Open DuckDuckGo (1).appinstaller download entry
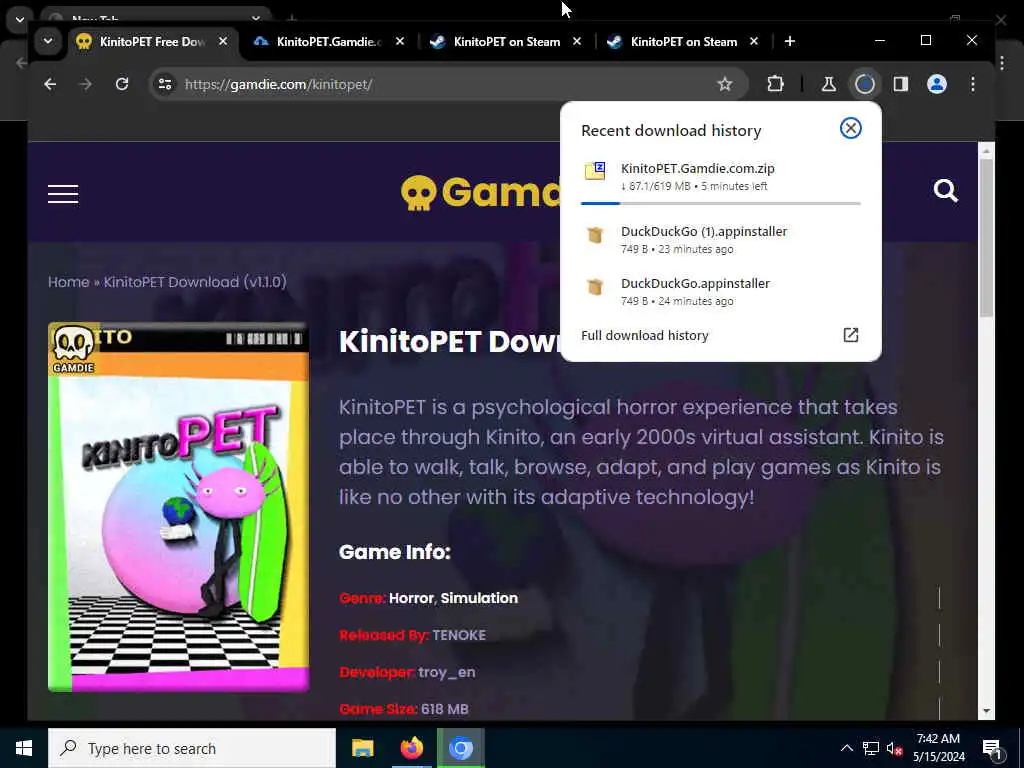The height and width of the screenshot is (768, 1024). point(720,240)
